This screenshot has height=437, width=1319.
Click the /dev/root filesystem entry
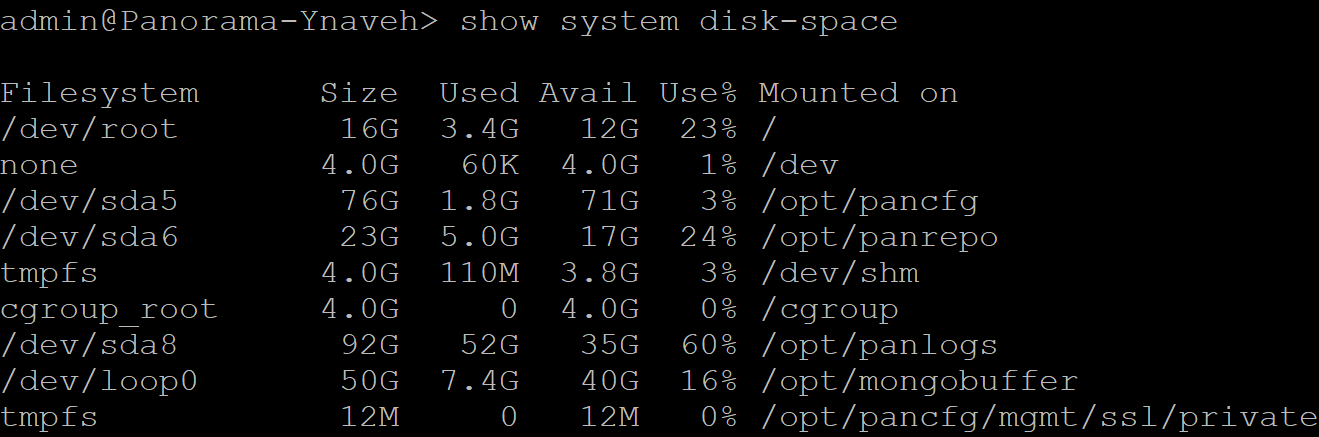89,129
